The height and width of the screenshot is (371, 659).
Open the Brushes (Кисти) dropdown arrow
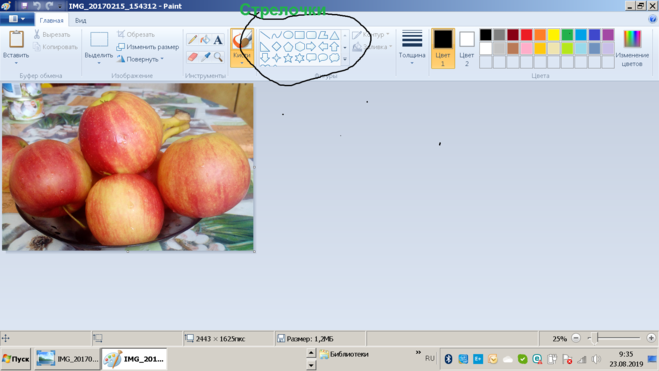click(242, 63)
